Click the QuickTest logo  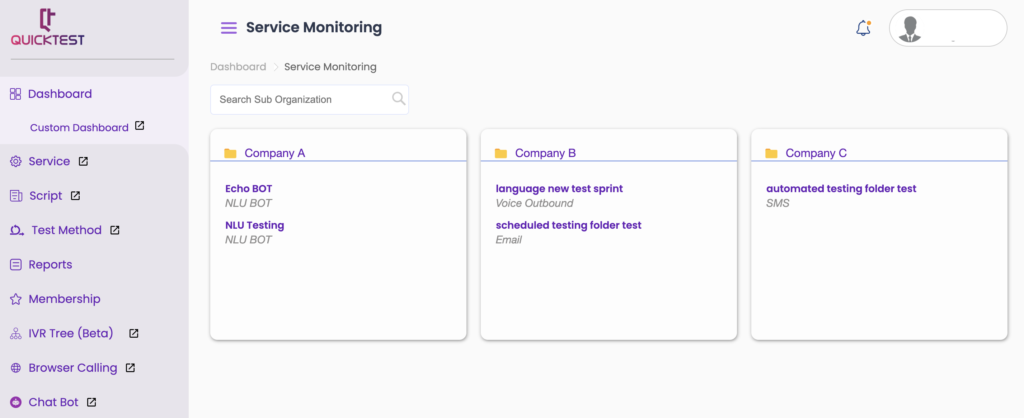click(48, 28)
